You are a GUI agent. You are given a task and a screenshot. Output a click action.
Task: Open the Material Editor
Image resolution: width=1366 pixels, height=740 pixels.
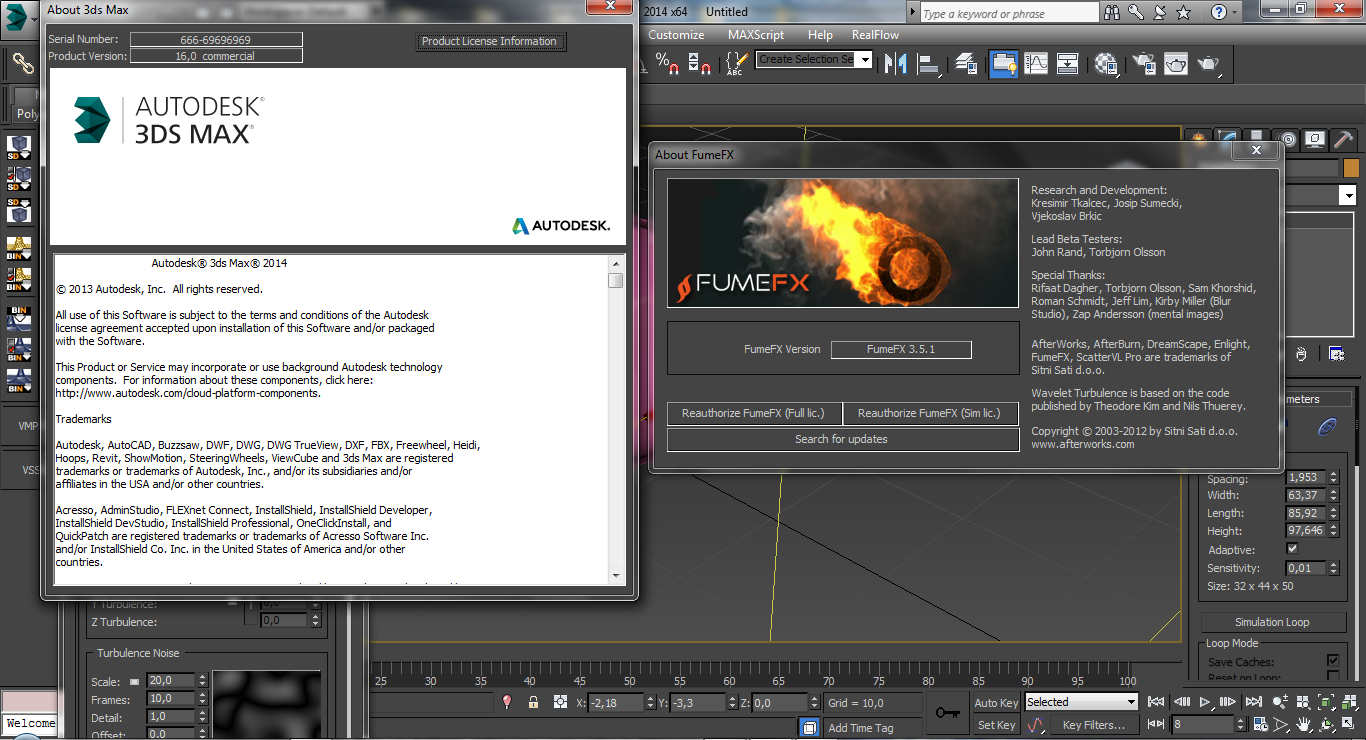[x=1106, y=63]
